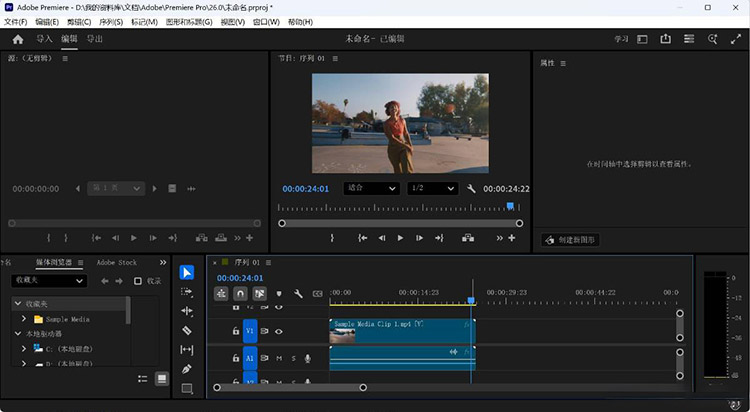Select the Selection arrow tool
The height and width of the screenshot is (412, 750).
(x=187, y=272)
